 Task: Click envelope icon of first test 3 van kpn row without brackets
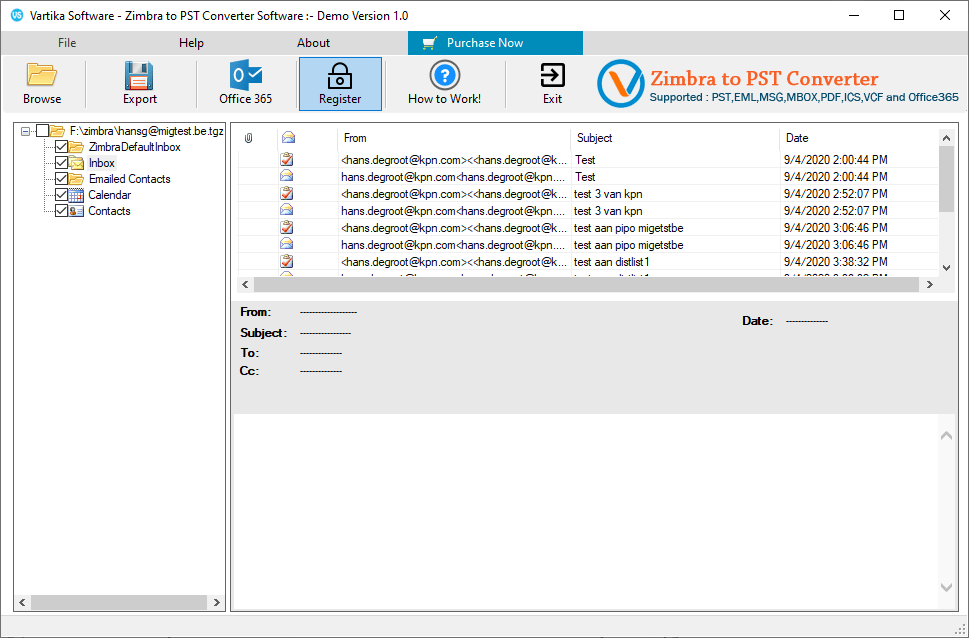pyautogui.click(x=286, y=211)
